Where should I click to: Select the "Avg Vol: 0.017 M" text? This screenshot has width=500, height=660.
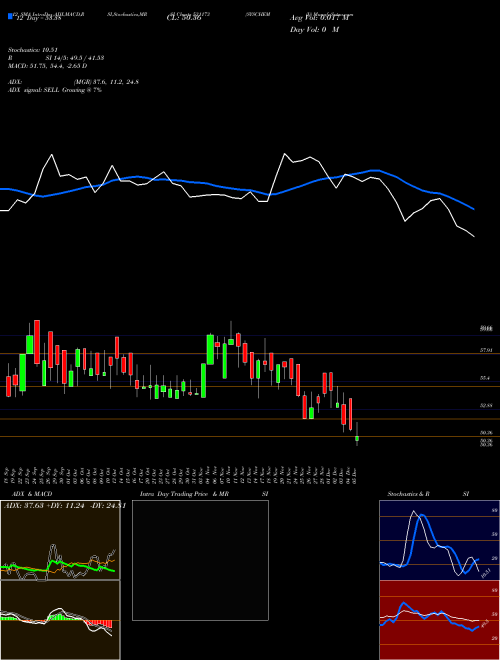pos(319,18)
